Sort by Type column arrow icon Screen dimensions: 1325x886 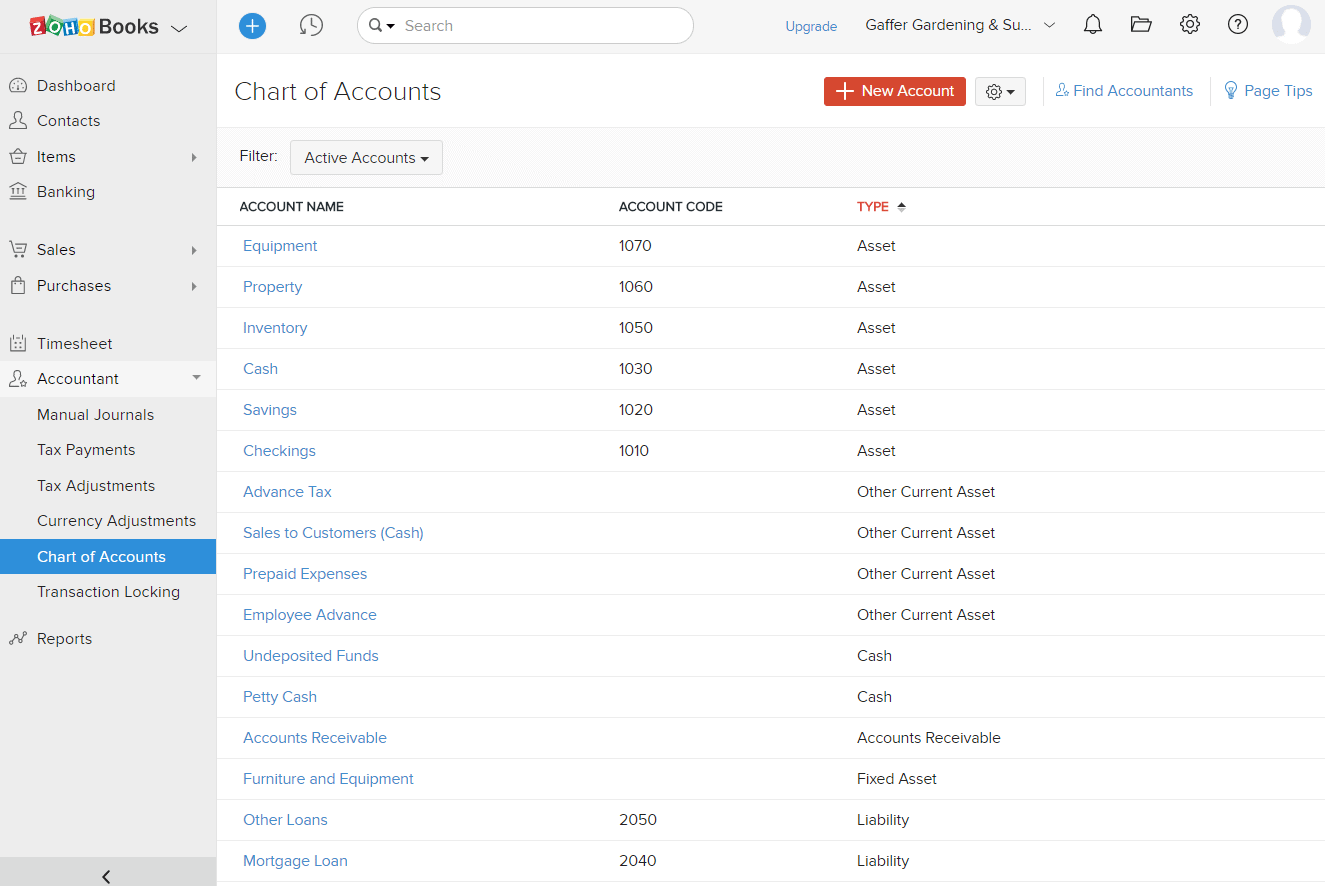pos(901,207)
